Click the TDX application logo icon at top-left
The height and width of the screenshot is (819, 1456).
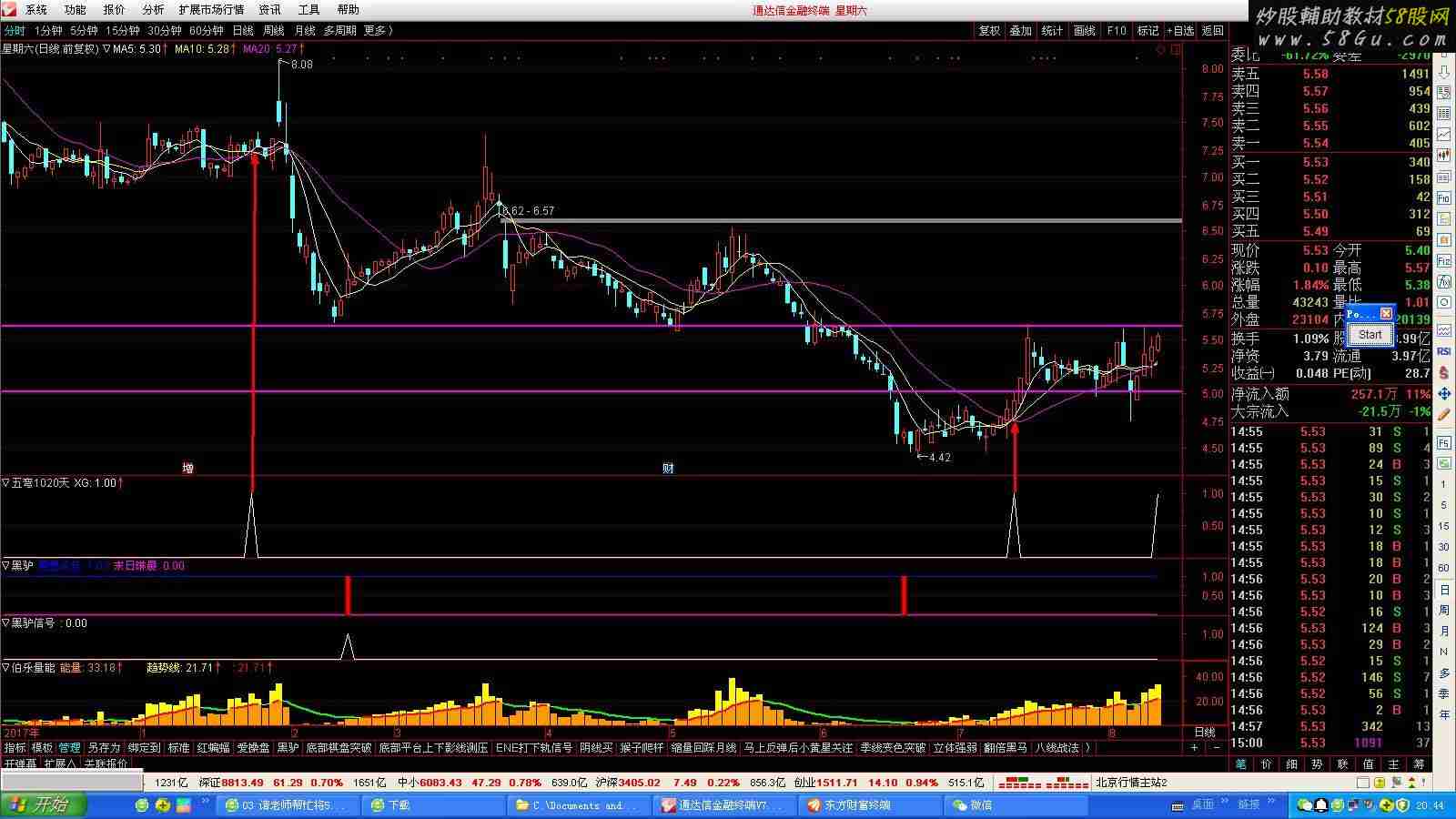pos(9,9)
